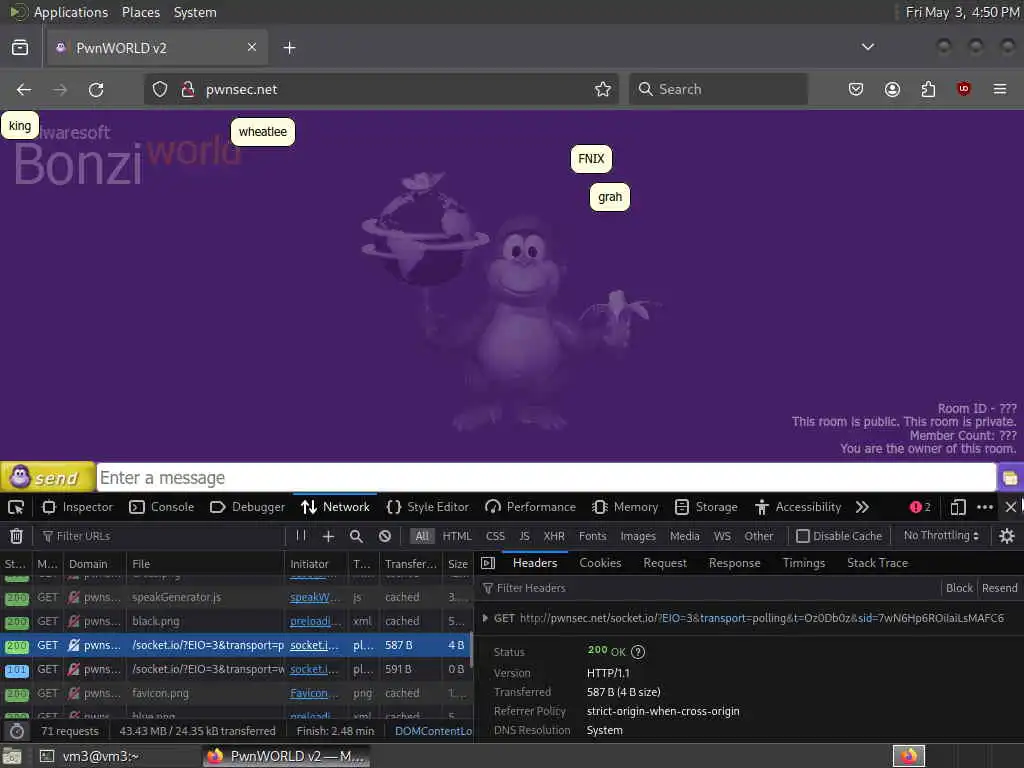Open the uBlock Origin extension icon
Screen dimensions: 1024x768
coord(964,89)
